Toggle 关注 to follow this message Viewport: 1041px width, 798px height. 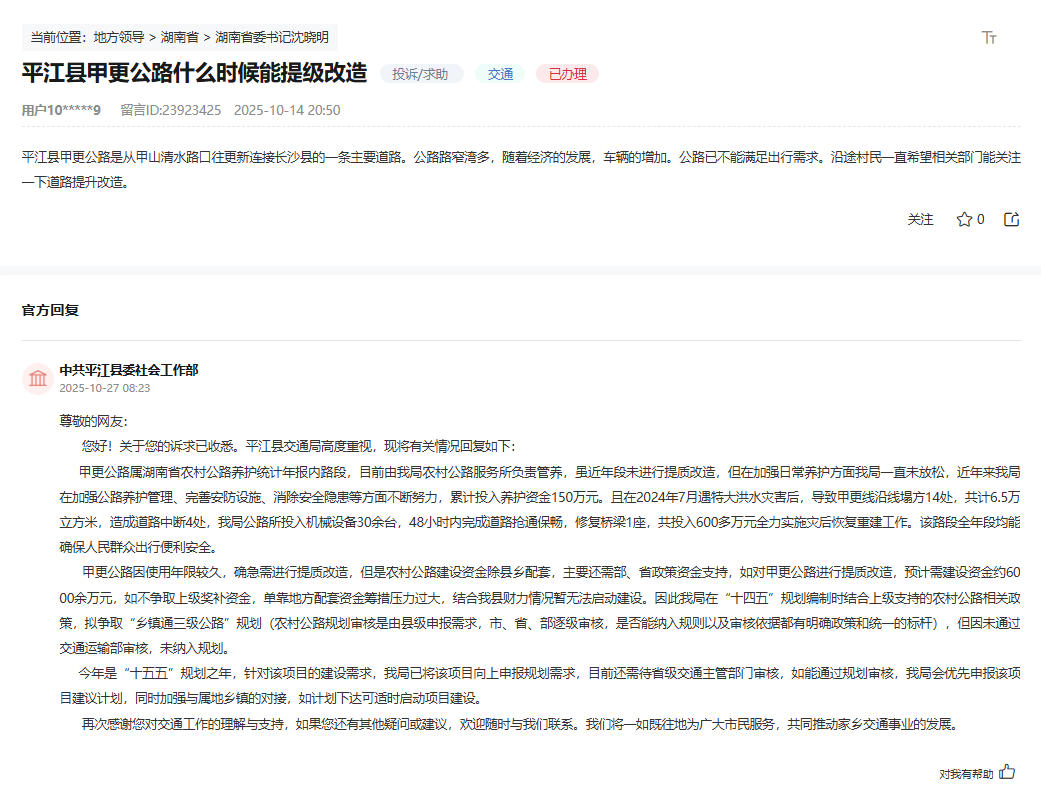(x=920, y=219)
